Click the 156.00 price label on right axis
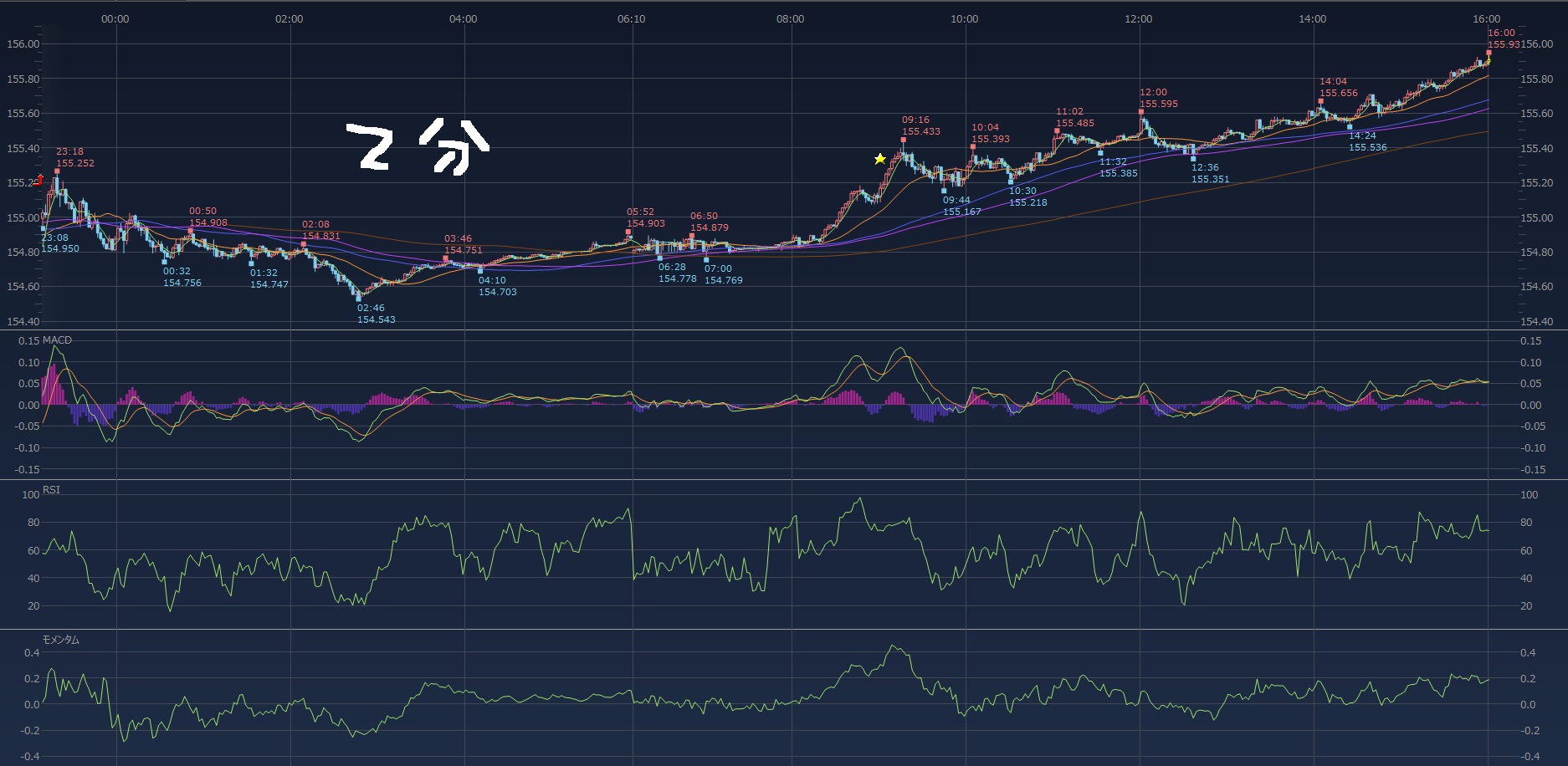The width and height of the screenshot is (1568, 766). [1536, 44]
